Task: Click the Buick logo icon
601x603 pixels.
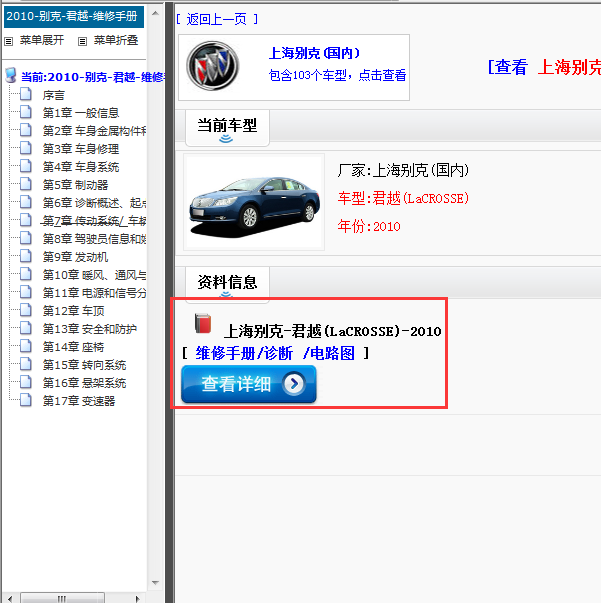Action: tap(215, 66)
